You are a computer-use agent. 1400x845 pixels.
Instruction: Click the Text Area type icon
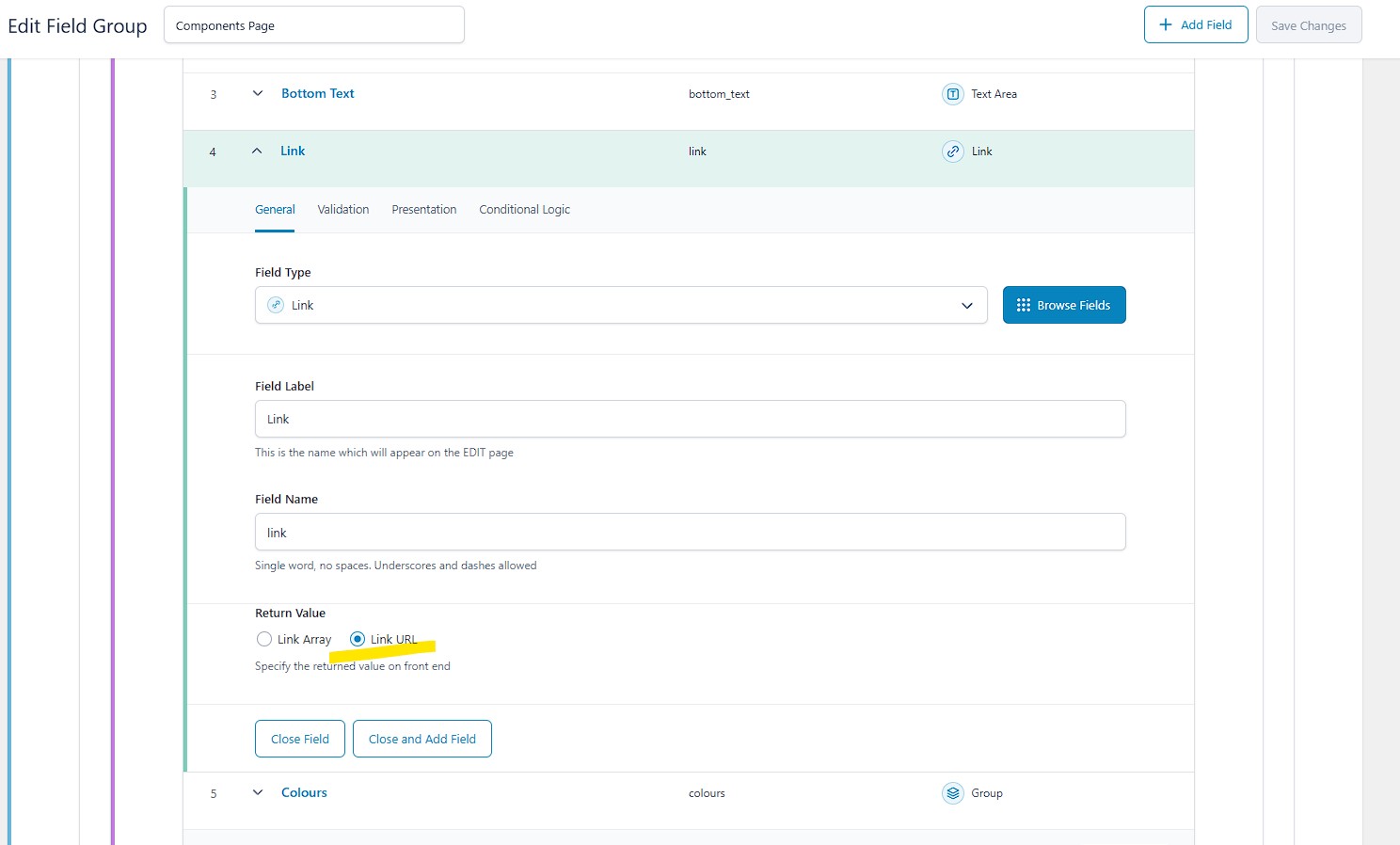point(952,94)
